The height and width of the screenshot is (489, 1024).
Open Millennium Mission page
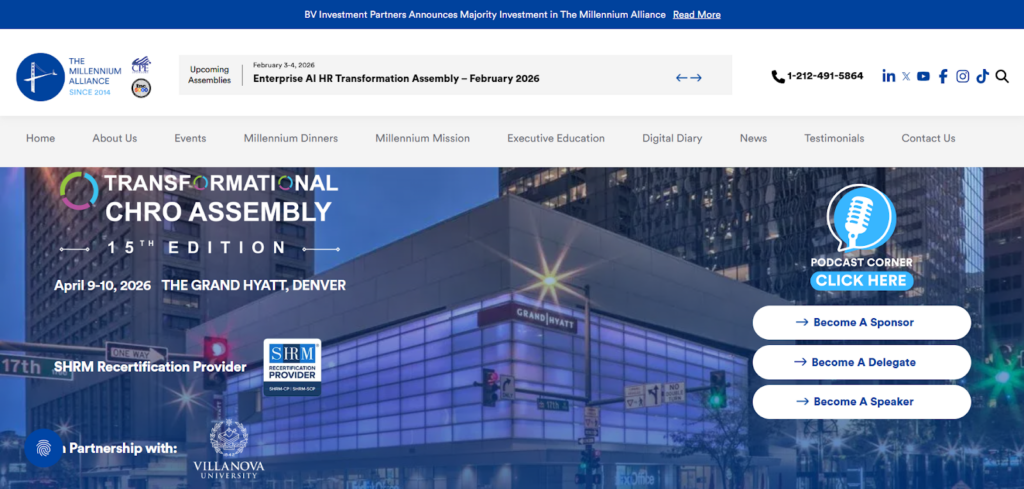coord(423,138)
